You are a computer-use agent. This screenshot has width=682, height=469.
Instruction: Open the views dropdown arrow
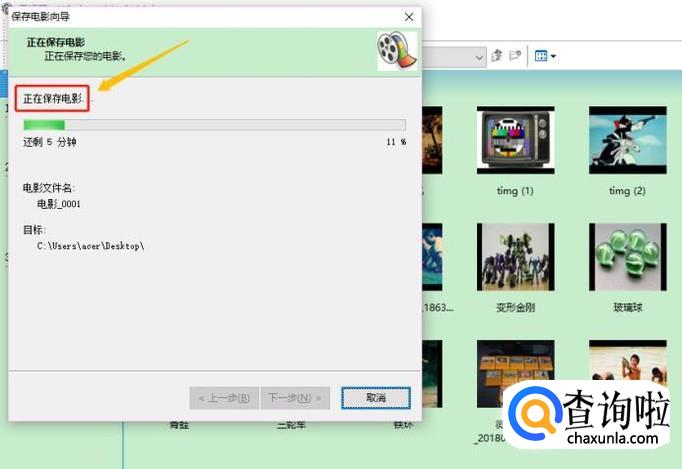(x=553, y=56)
